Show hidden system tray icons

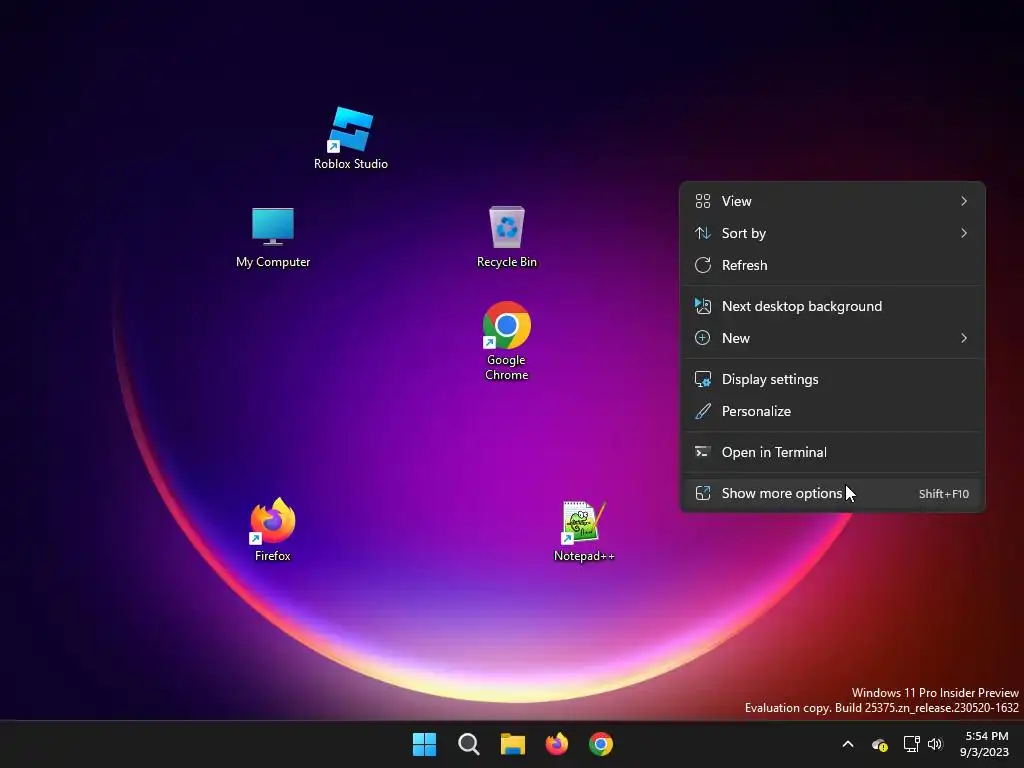coord(848,744)
